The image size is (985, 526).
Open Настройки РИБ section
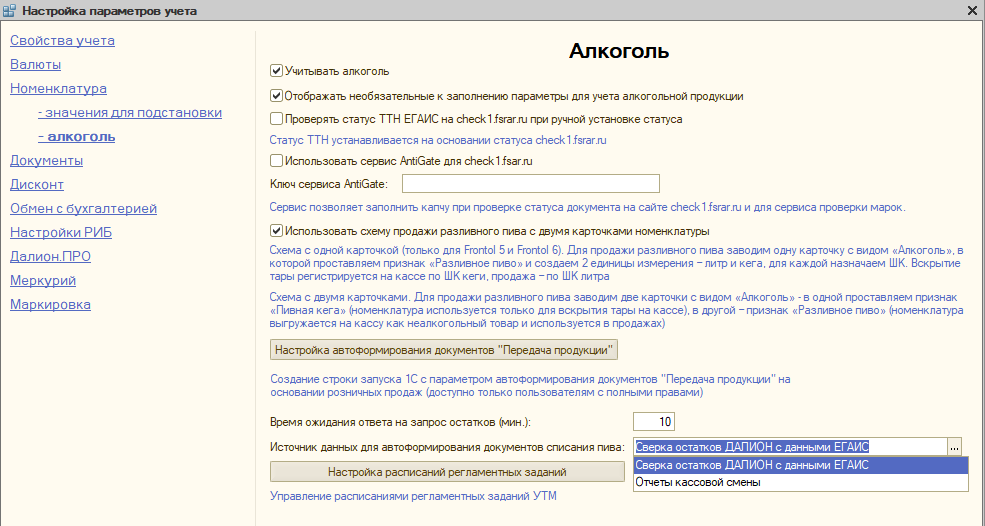tap(61, 233)
